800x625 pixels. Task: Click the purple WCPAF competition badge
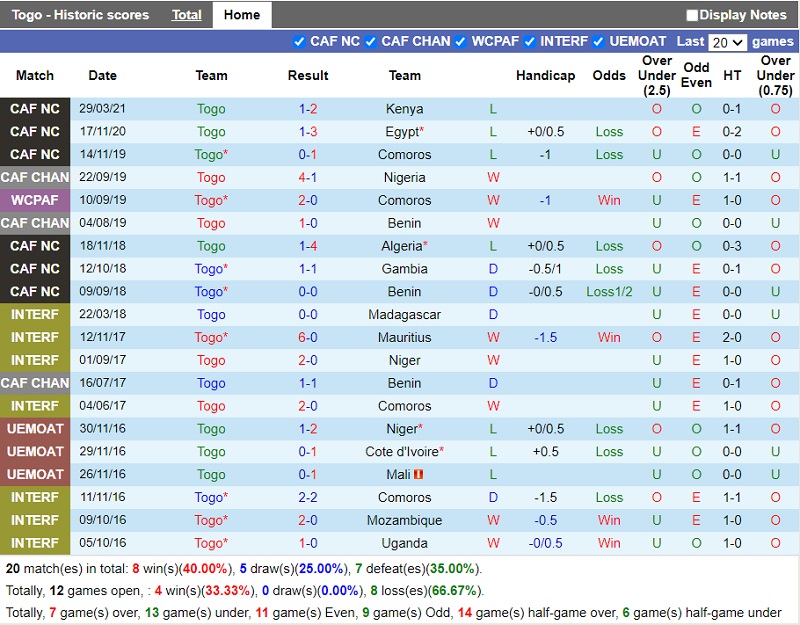(x=35, y=200)
